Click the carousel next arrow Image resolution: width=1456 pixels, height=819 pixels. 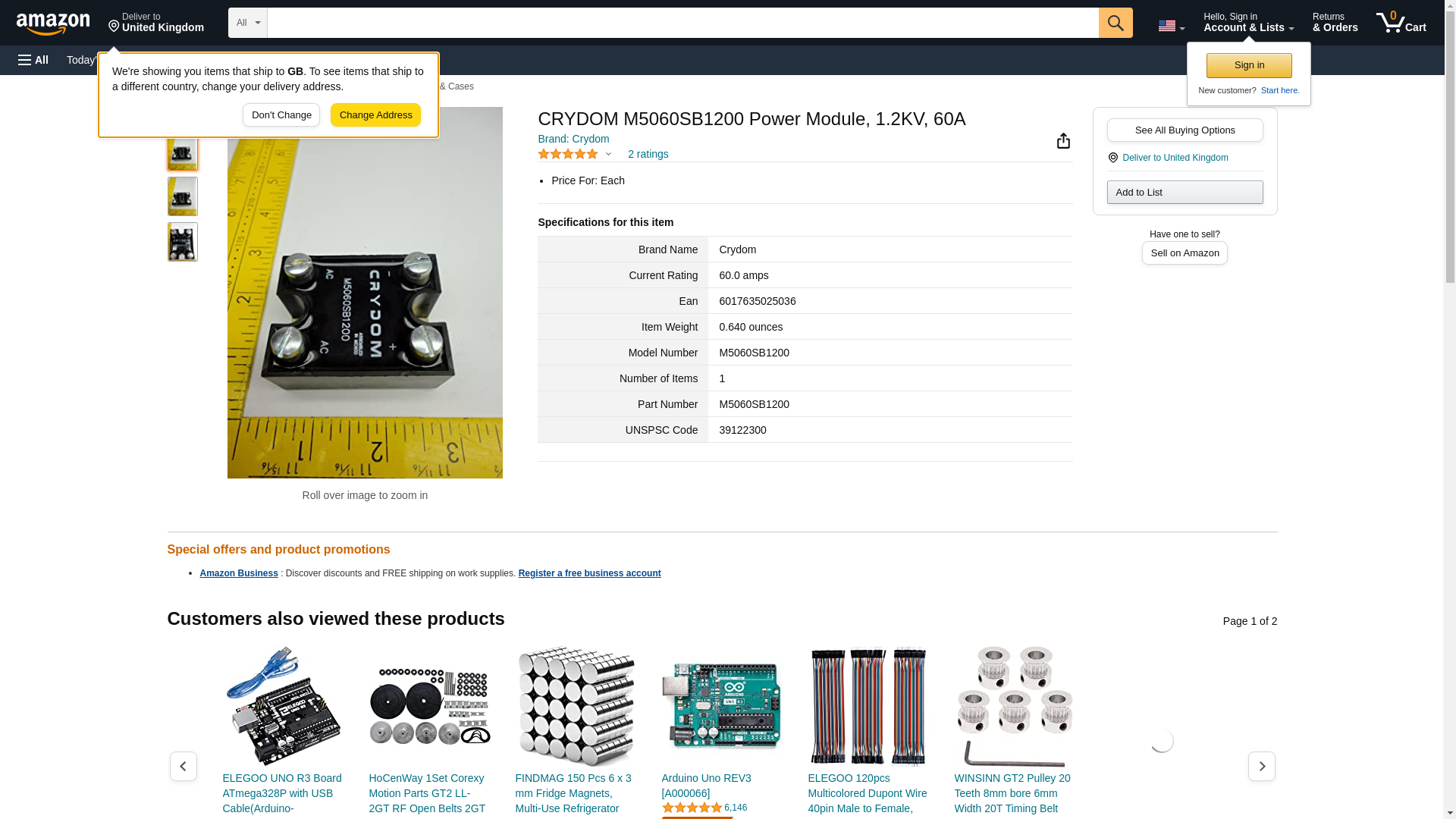tap(1261, 766)
